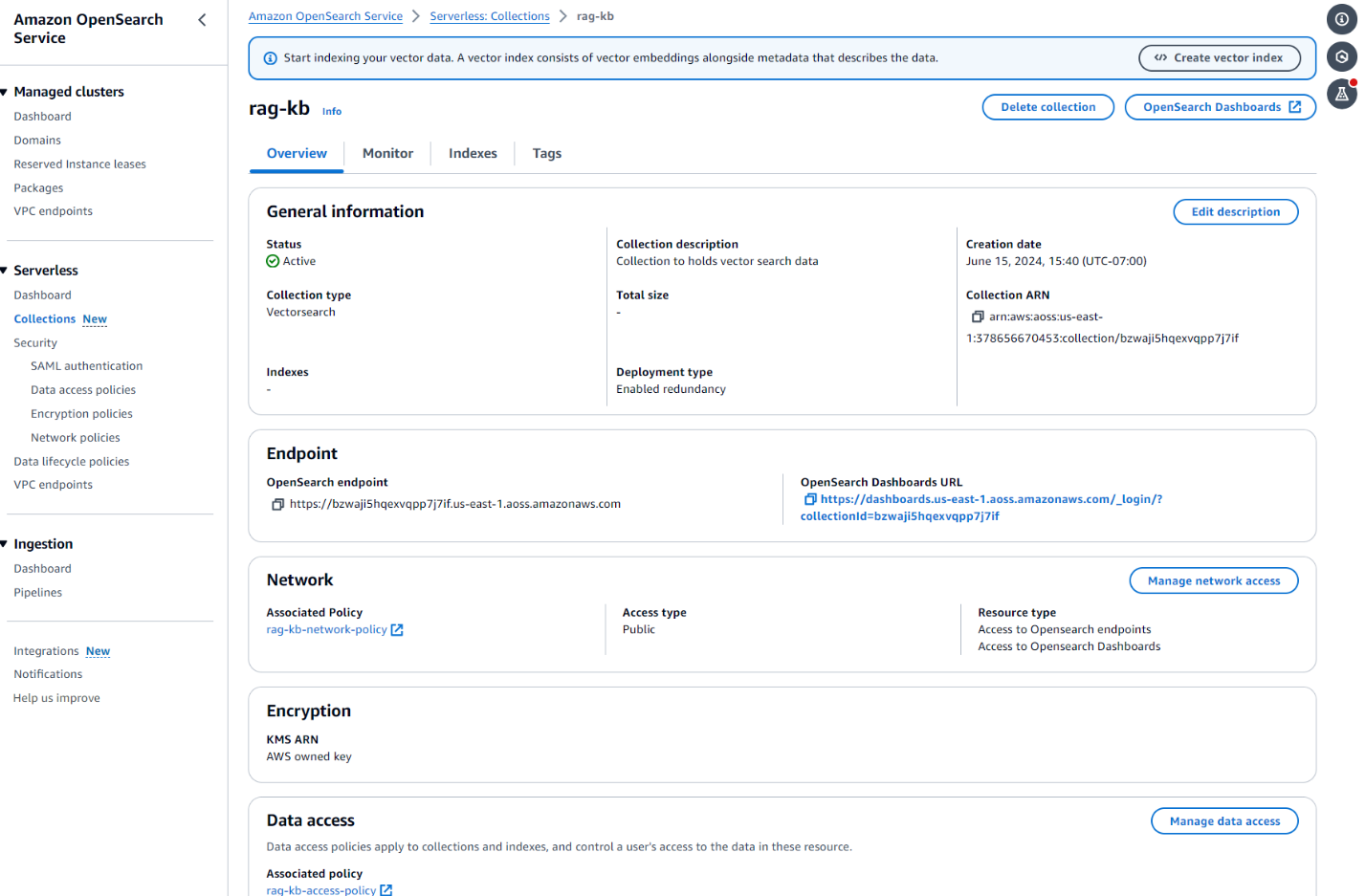Click the Create vector index button
This screenshot has width=1366, height=896.
point(1220,58)
